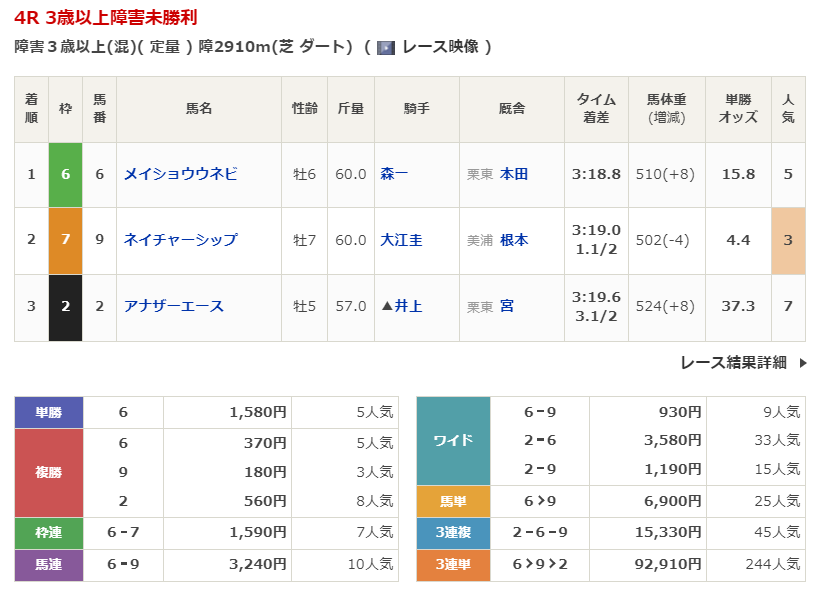Click trainer 宮 link
The image size is (822, 592).
pos(507,306)
